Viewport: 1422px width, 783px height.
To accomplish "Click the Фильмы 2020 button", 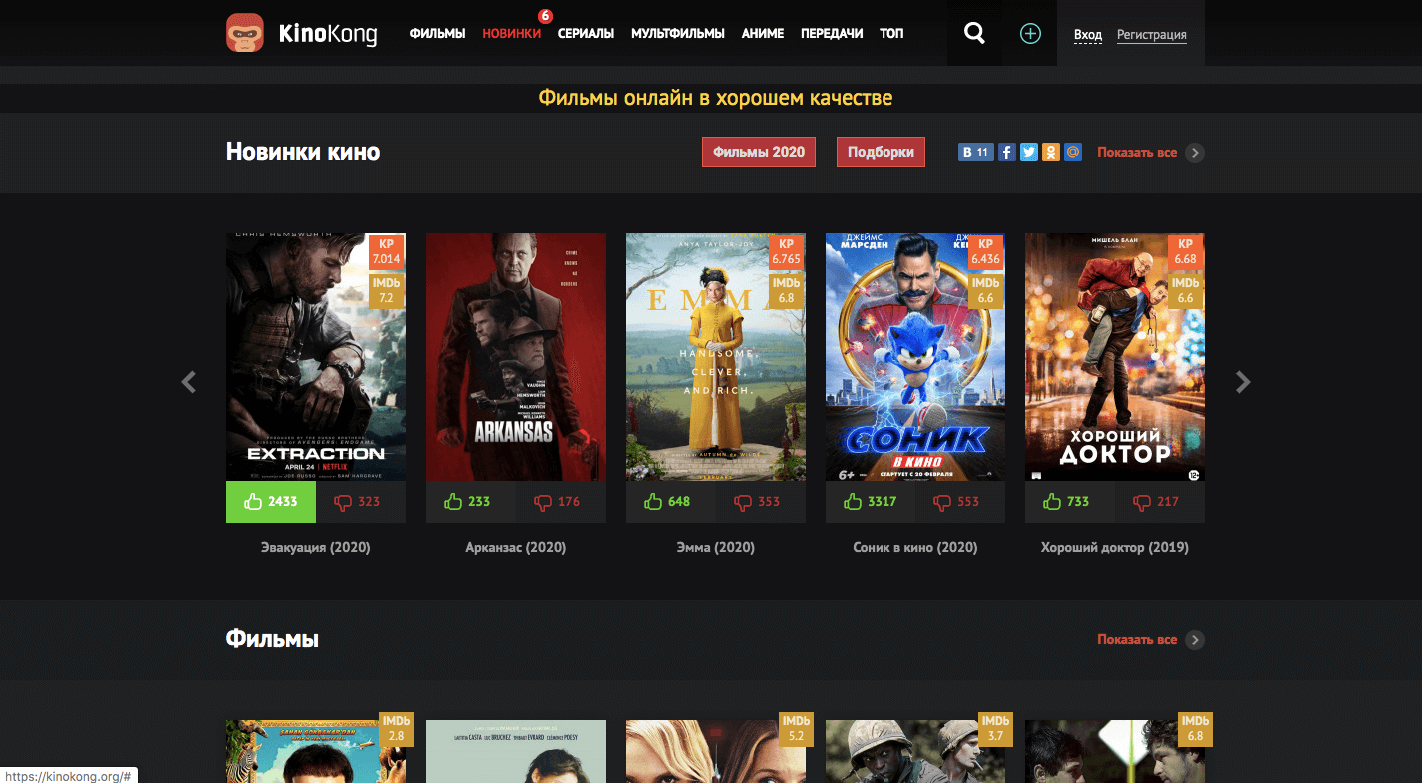I will 759,152.
